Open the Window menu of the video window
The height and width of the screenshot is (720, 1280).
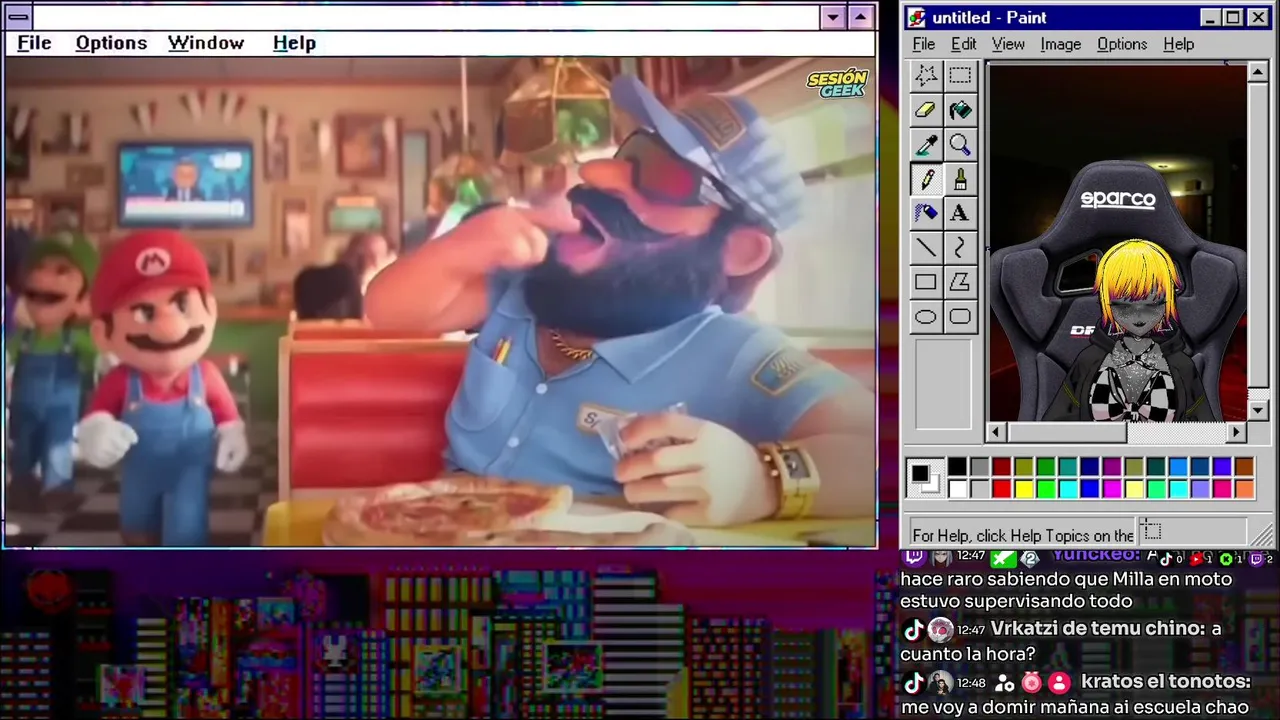pos(206,43)
